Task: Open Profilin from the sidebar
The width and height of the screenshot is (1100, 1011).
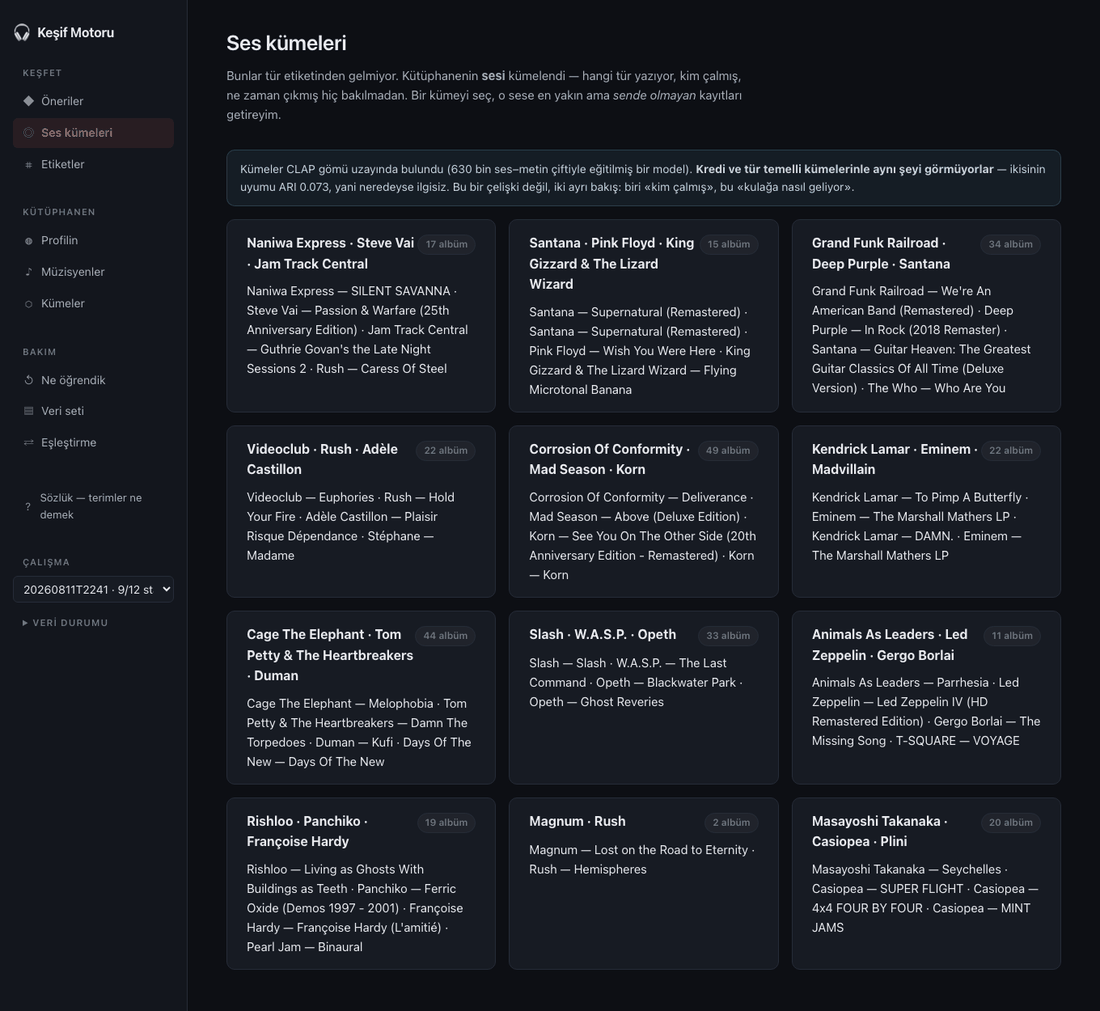Action: [x=93, y=241]
